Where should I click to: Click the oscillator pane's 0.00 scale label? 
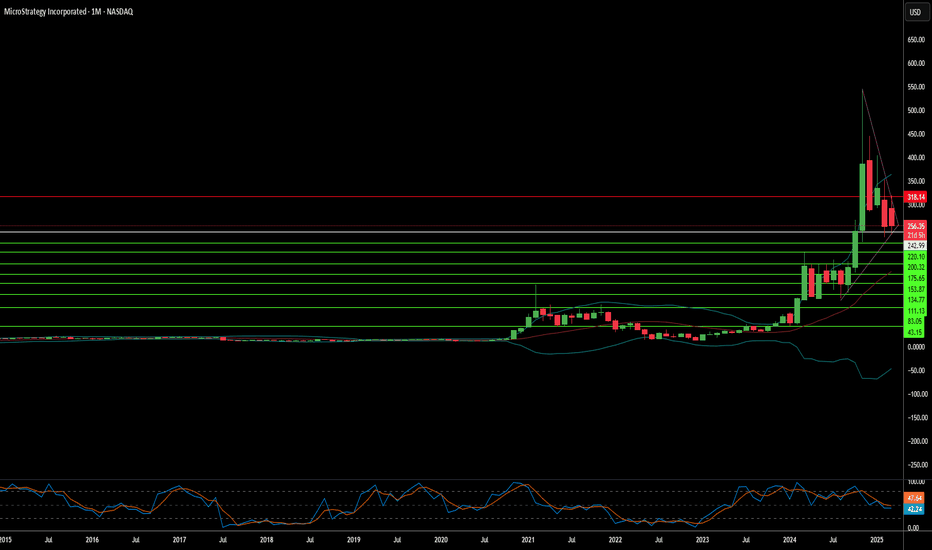pos(916,528)
